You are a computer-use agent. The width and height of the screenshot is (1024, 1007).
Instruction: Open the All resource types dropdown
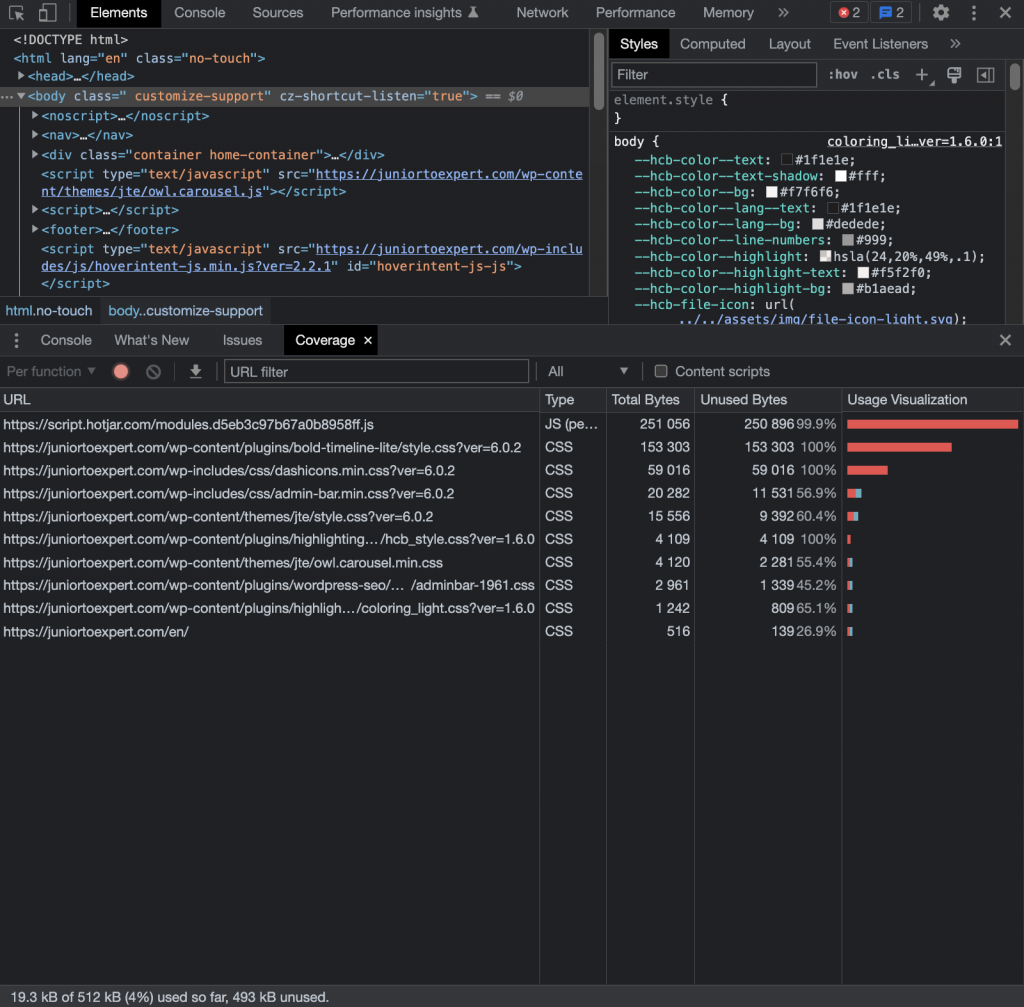point(588,371)
